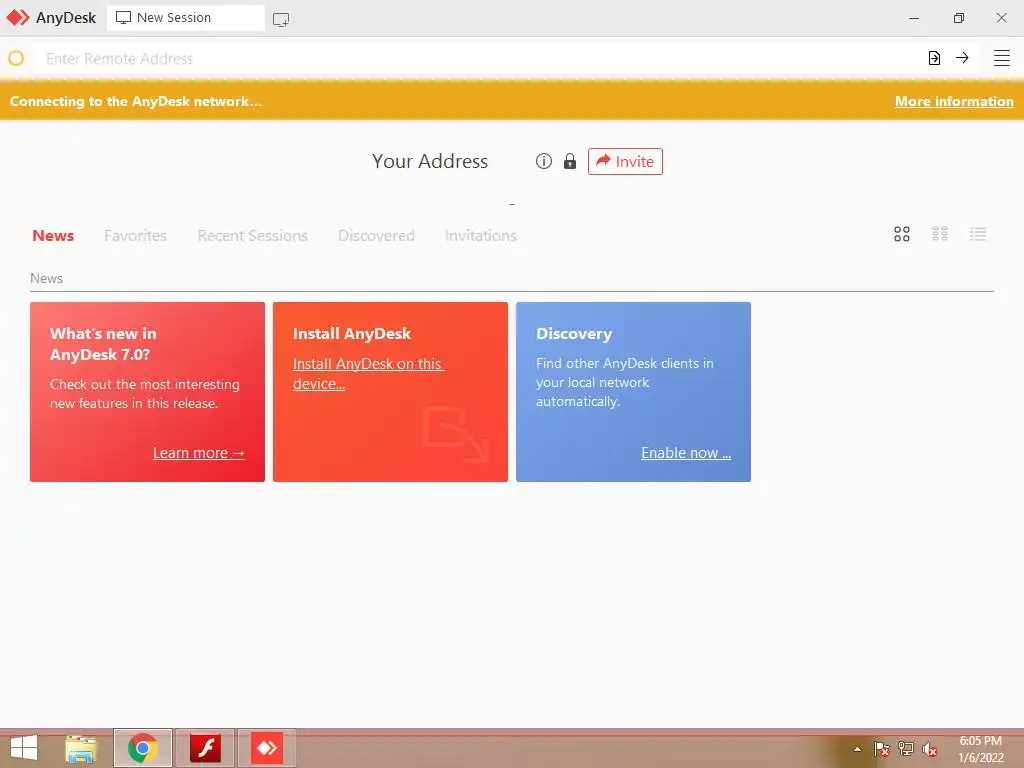Switch to small tiles view
Image resolution: width=1024 pixels, height=768 pixels.
coord(940,234)
